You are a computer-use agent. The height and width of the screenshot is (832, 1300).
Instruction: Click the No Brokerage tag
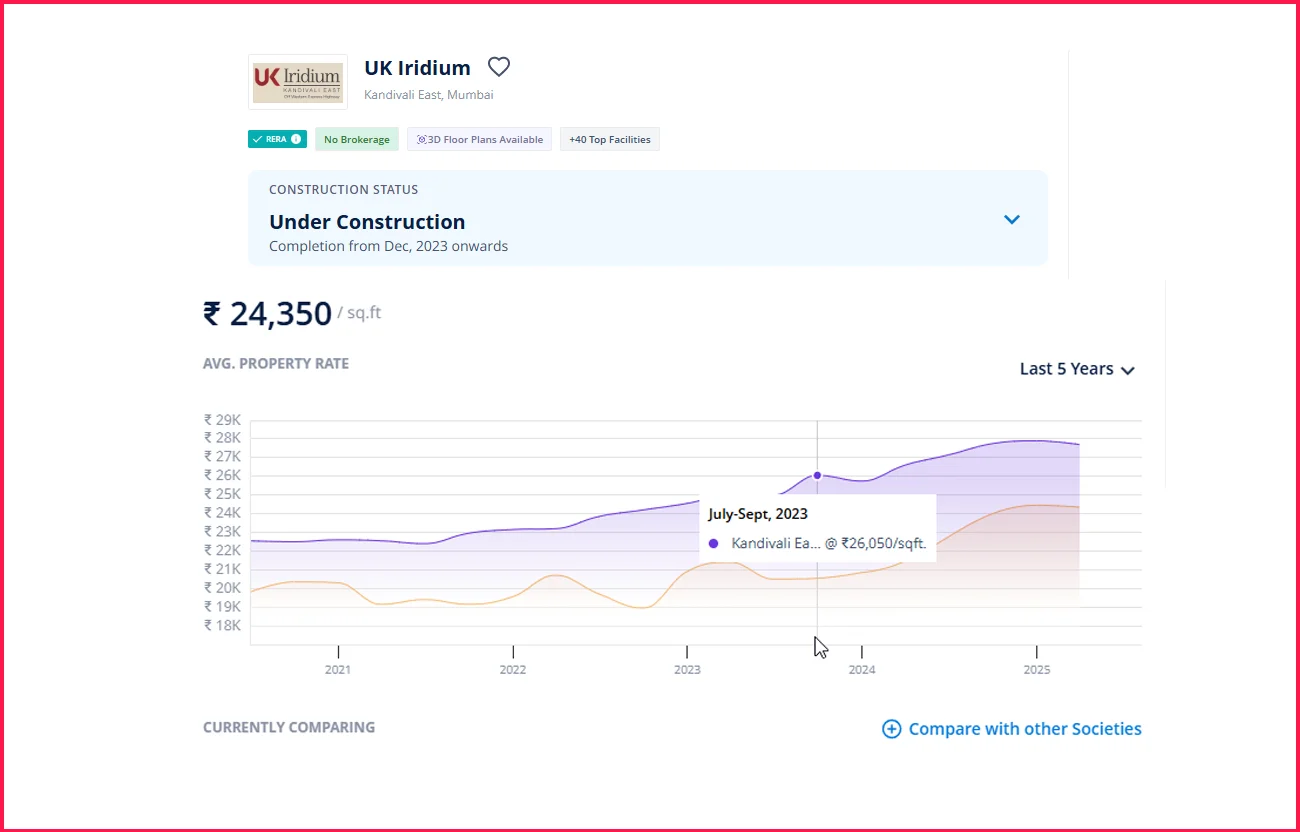point(357,140)
